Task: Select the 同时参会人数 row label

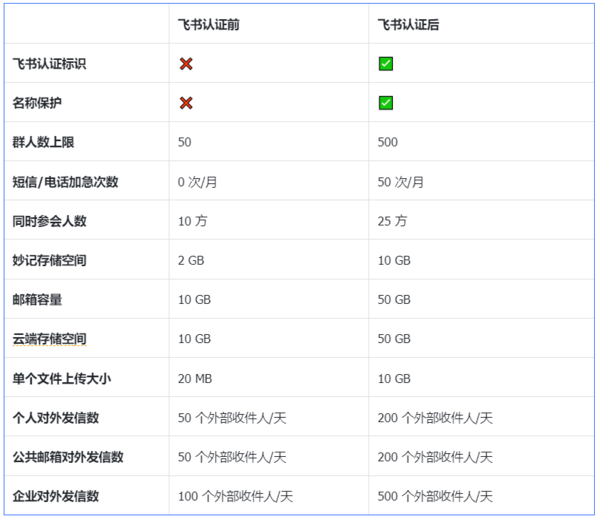Action: point(49,221)
